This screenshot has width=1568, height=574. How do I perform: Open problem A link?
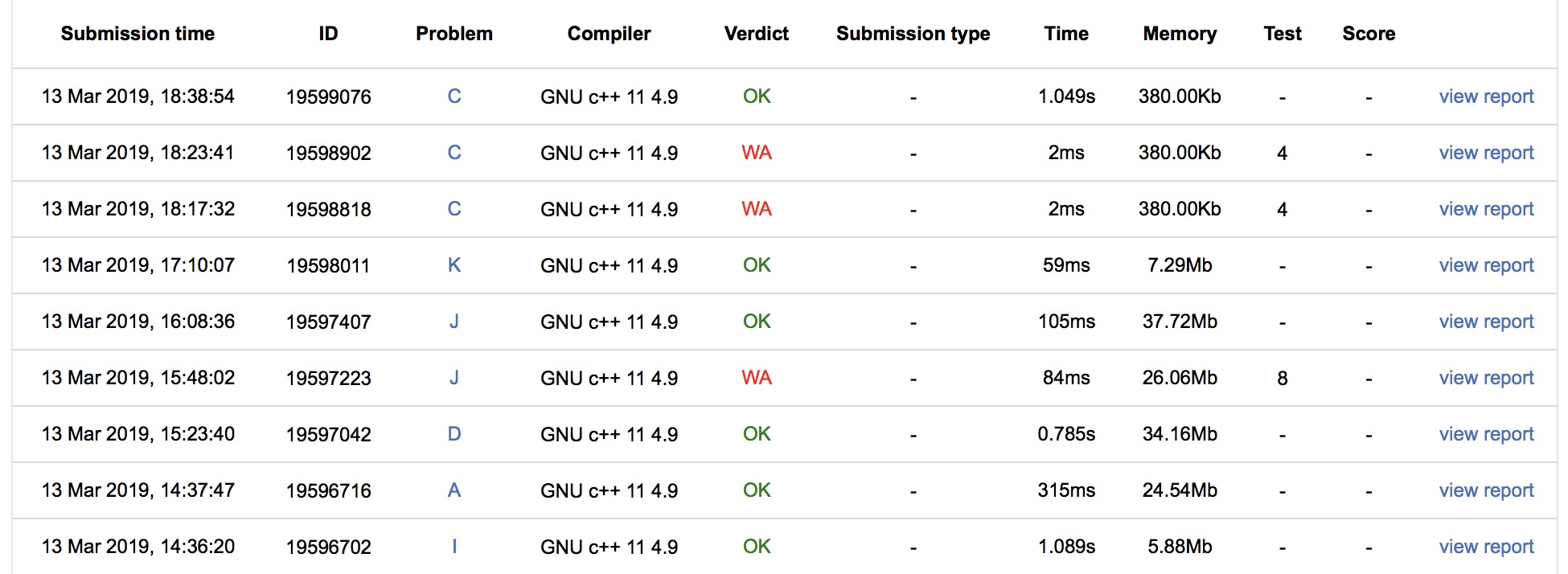(454, 490)
